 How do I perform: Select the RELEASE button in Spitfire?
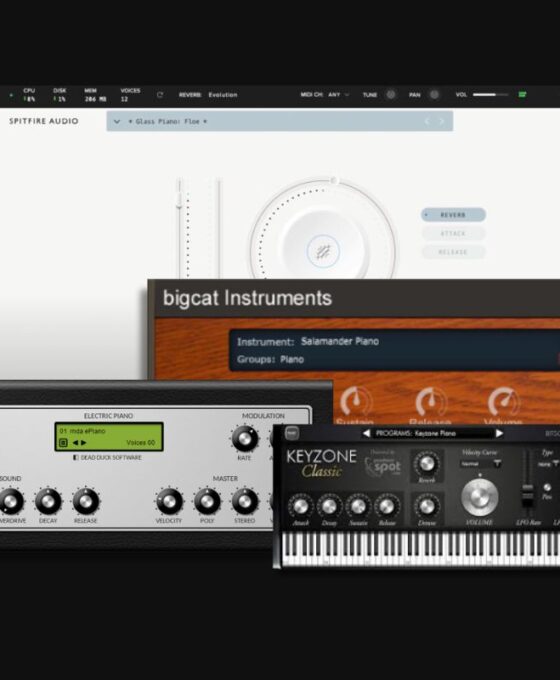pos(453,252)
